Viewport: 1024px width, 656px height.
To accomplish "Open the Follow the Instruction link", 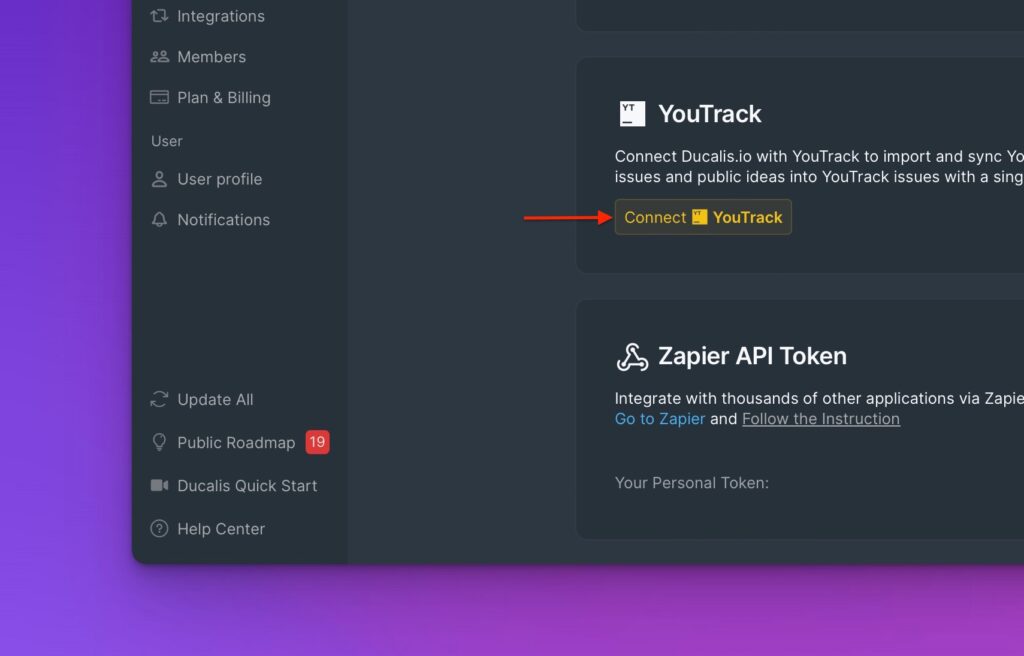I will pyautogui.click(x=821, y=419).
